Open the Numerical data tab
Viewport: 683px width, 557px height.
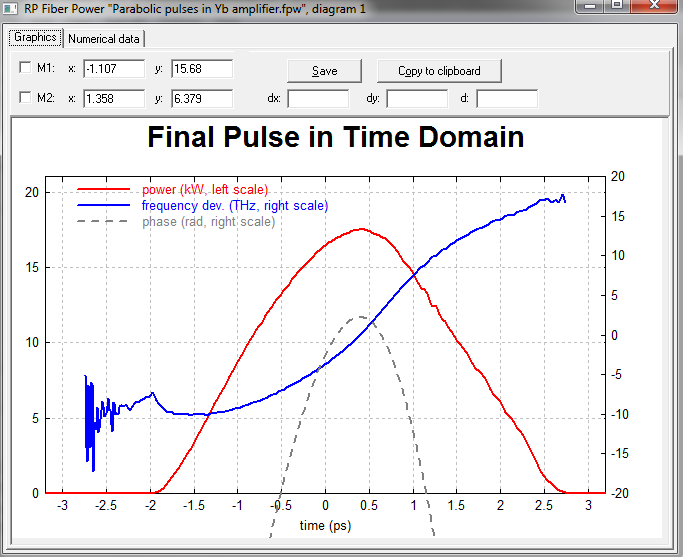click(104, 39)
